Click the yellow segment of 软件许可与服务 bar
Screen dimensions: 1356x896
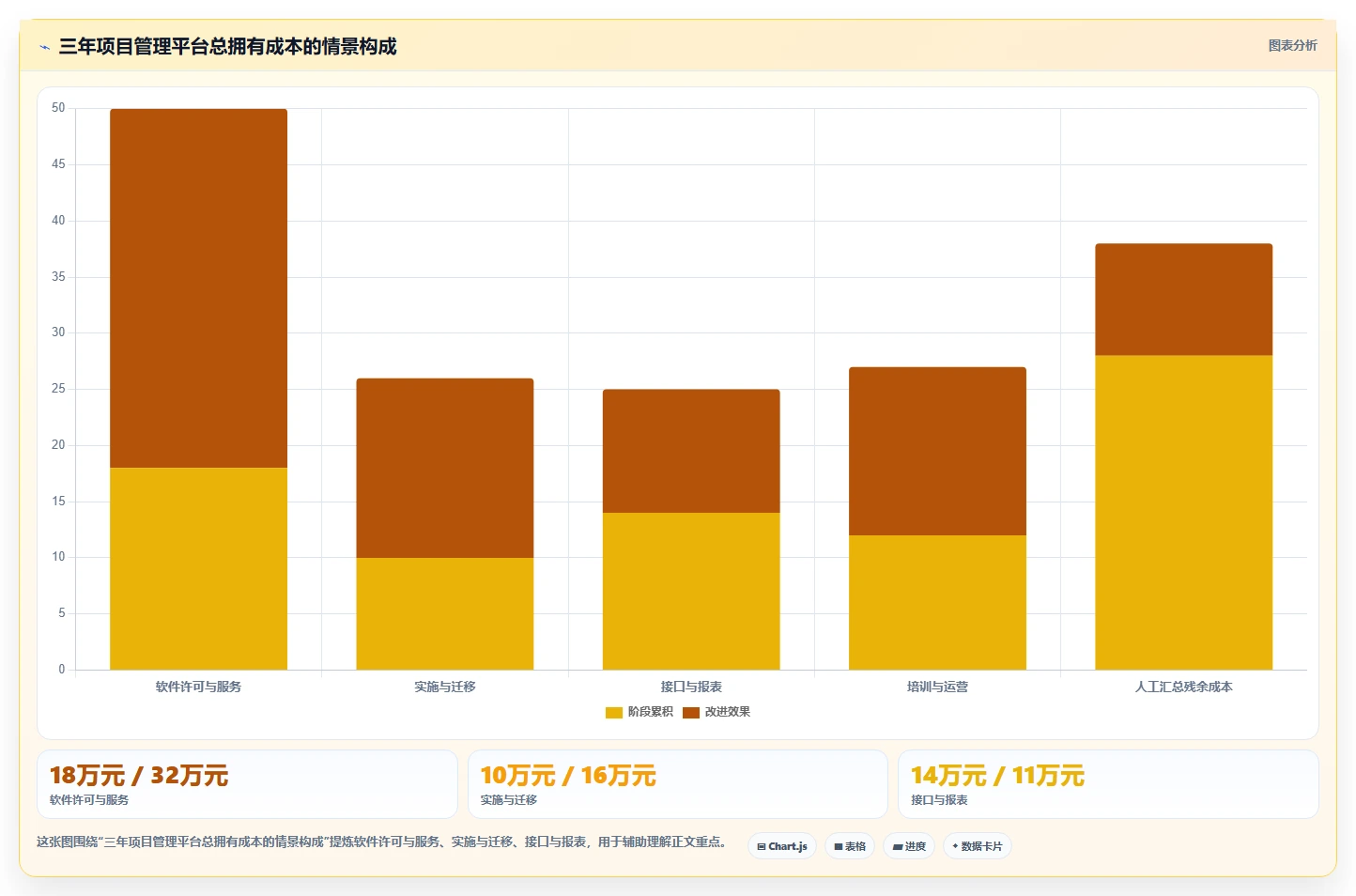coord(198,568)
